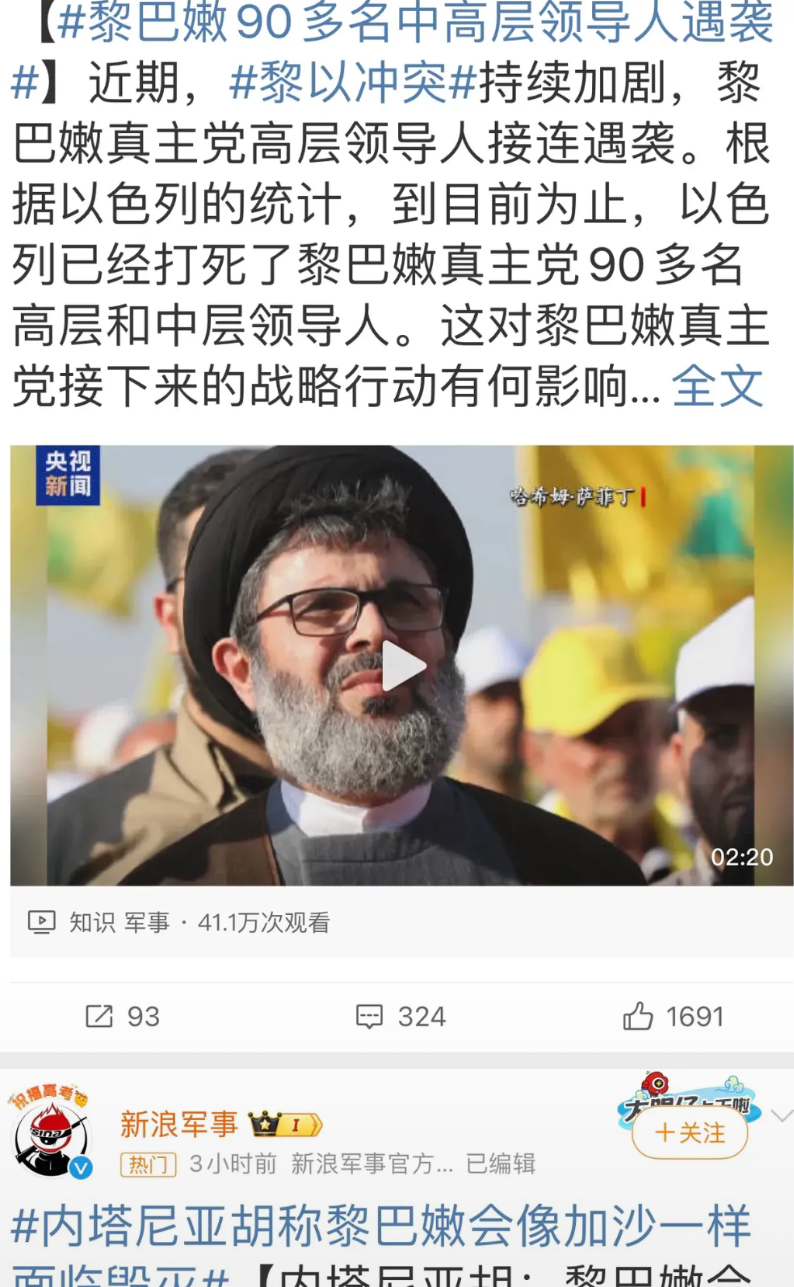Tap the 热门 tag label
This screenshot has width=794, height=1287.
click(148, 1164)
